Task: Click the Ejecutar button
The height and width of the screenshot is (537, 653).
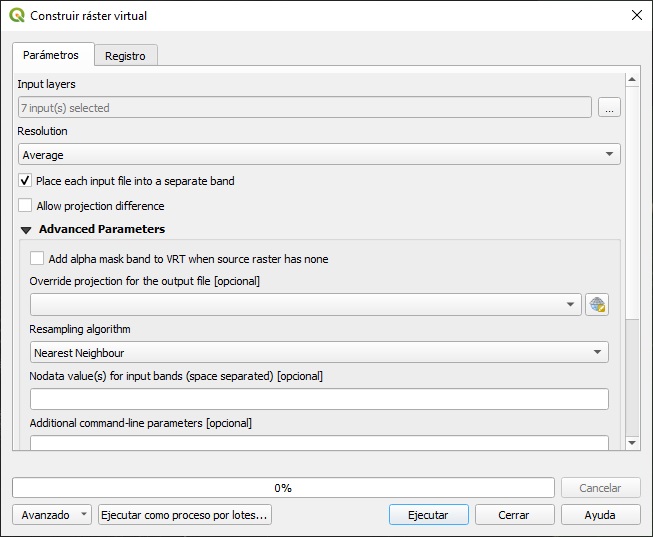Action: tap(429, 515)
